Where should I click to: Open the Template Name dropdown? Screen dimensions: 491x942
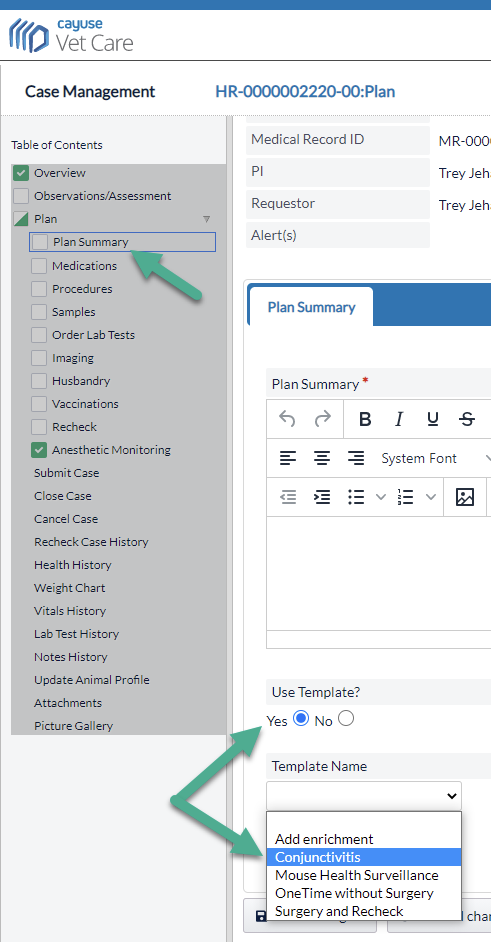click(364, 796)
